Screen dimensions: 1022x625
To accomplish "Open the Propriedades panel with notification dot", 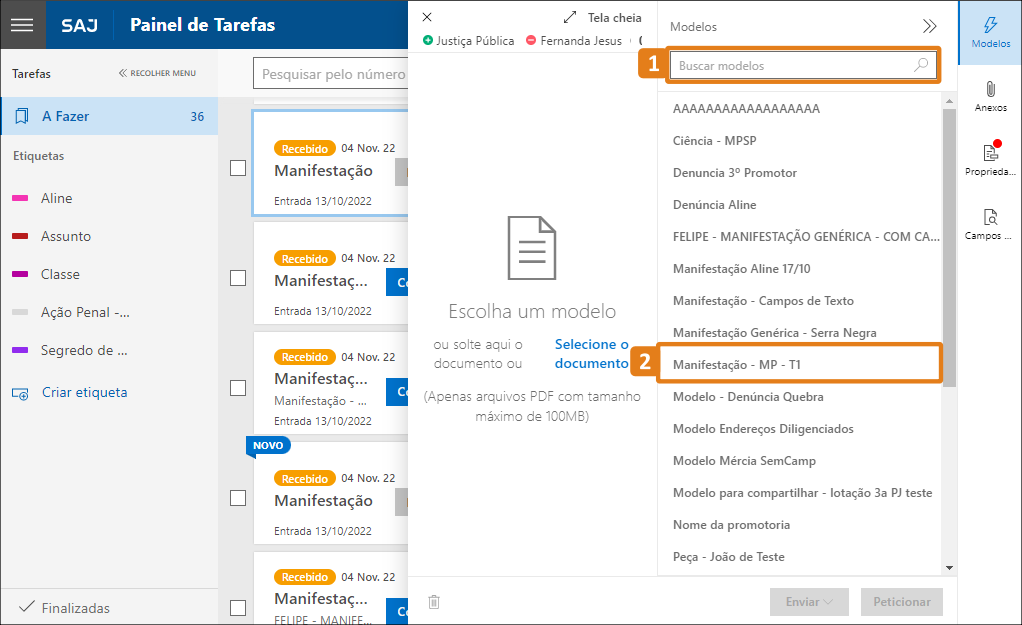I will pos(990,160).
